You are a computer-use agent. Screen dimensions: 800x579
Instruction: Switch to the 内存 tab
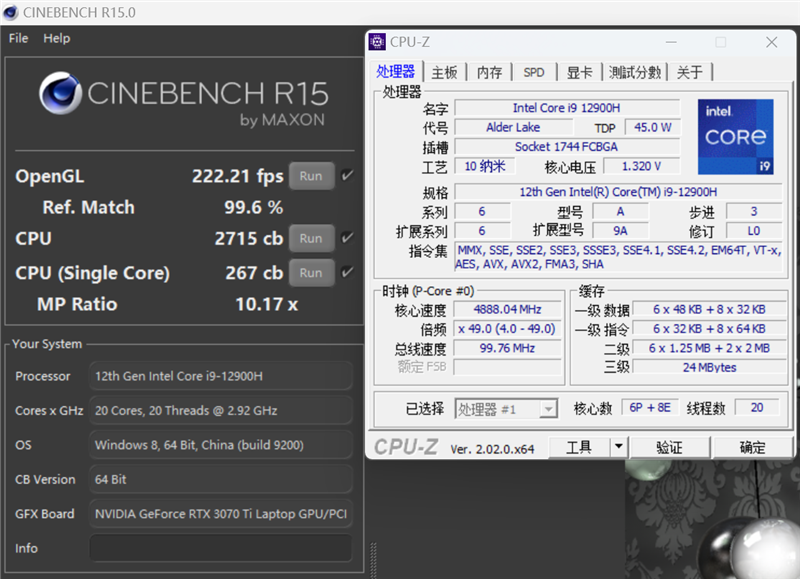[x=489, y=72]
